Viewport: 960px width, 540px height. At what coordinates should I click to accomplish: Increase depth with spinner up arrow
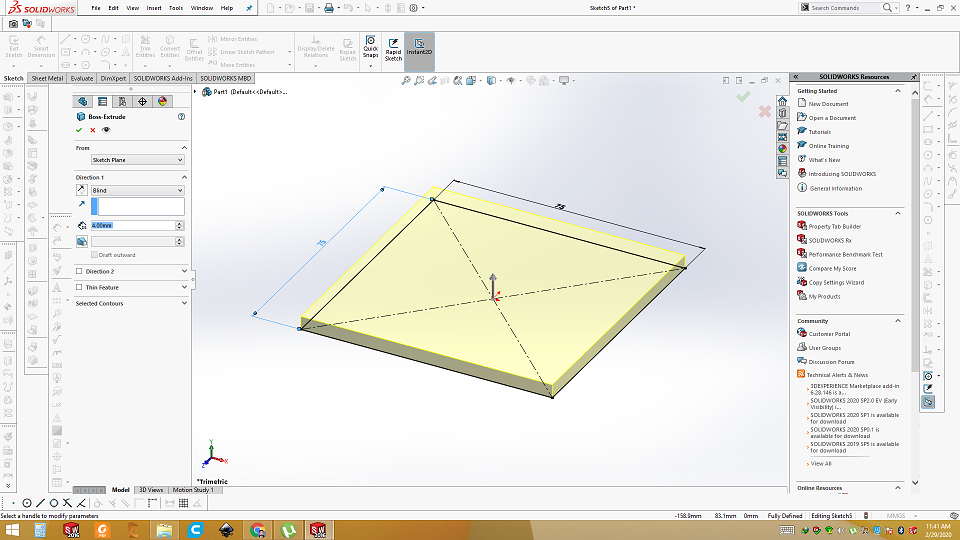(180, 223)
